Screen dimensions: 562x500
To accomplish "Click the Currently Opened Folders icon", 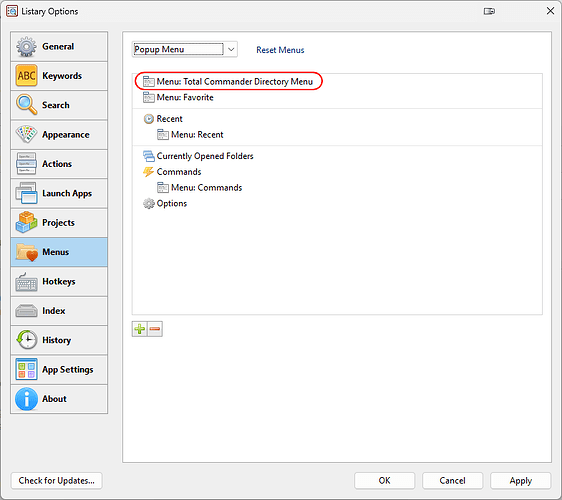I will pos(149,156).
